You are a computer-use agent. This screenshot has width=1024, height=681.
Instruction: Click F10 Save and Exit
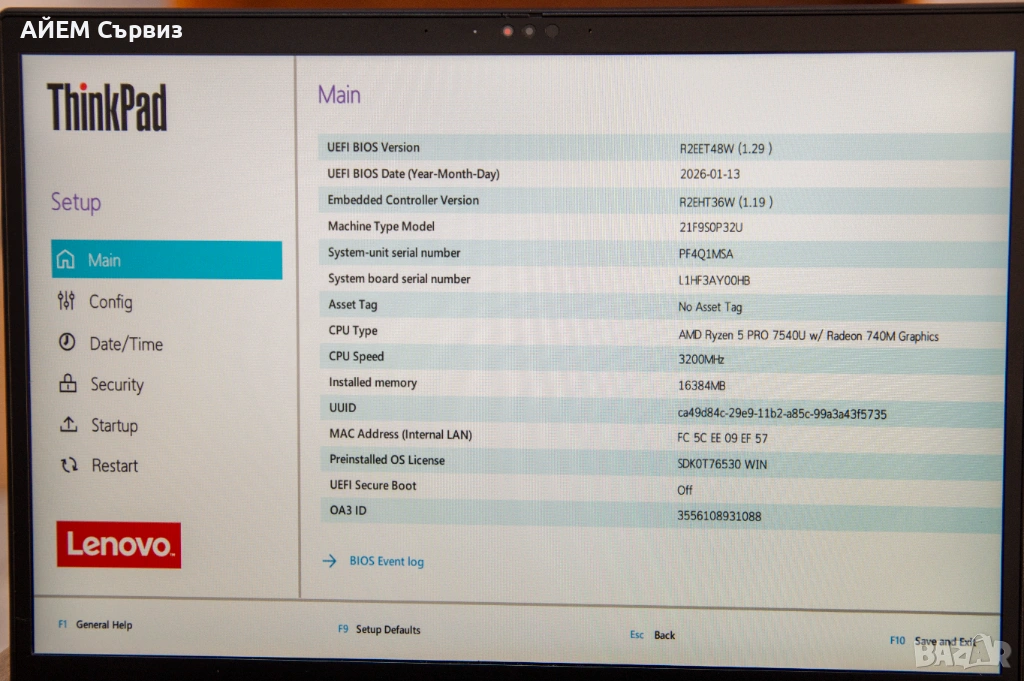pyautogui.click(x=935, y=641)
